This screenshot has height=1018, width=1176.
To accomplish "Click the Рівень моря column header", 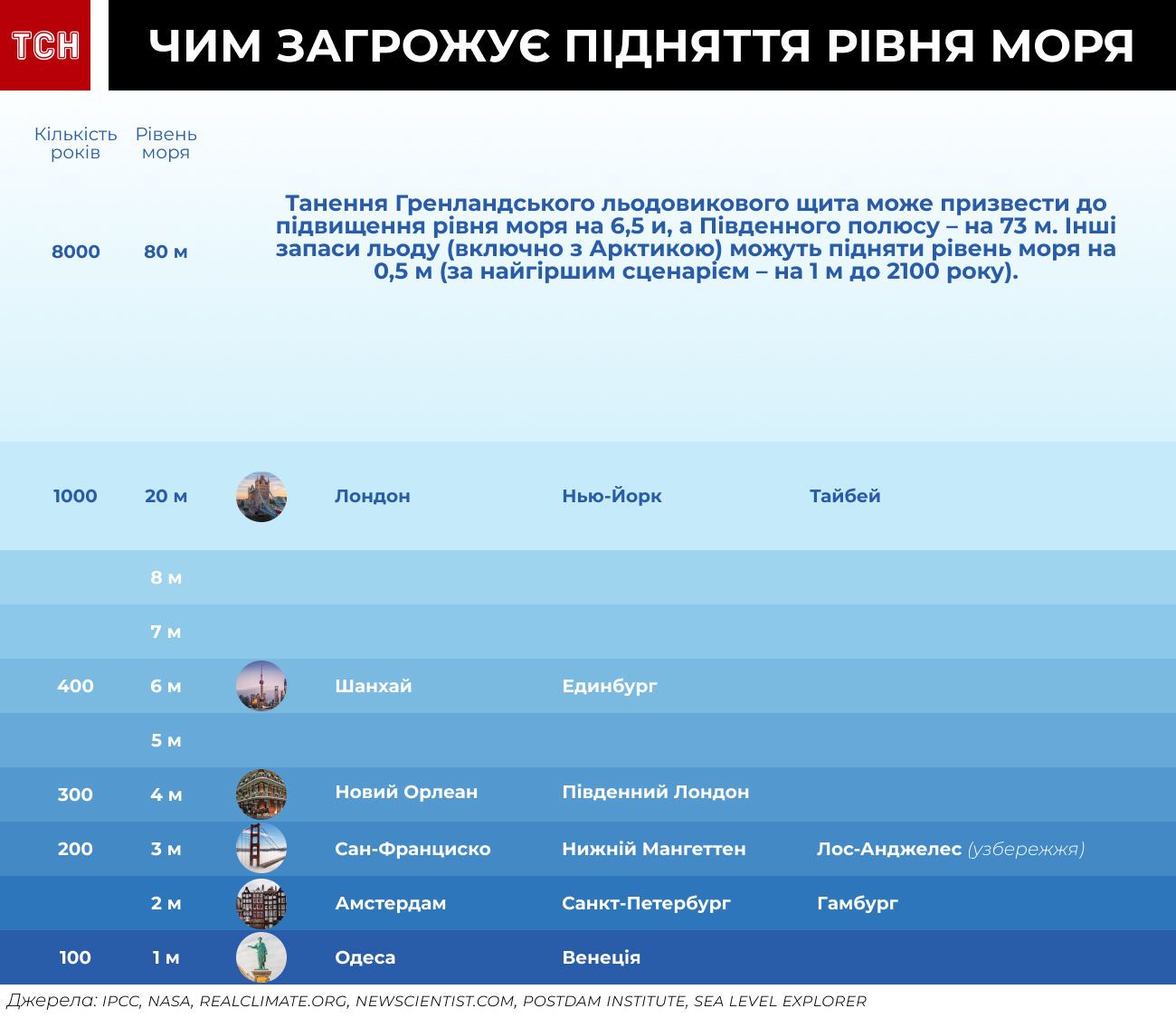I will 166,143.
